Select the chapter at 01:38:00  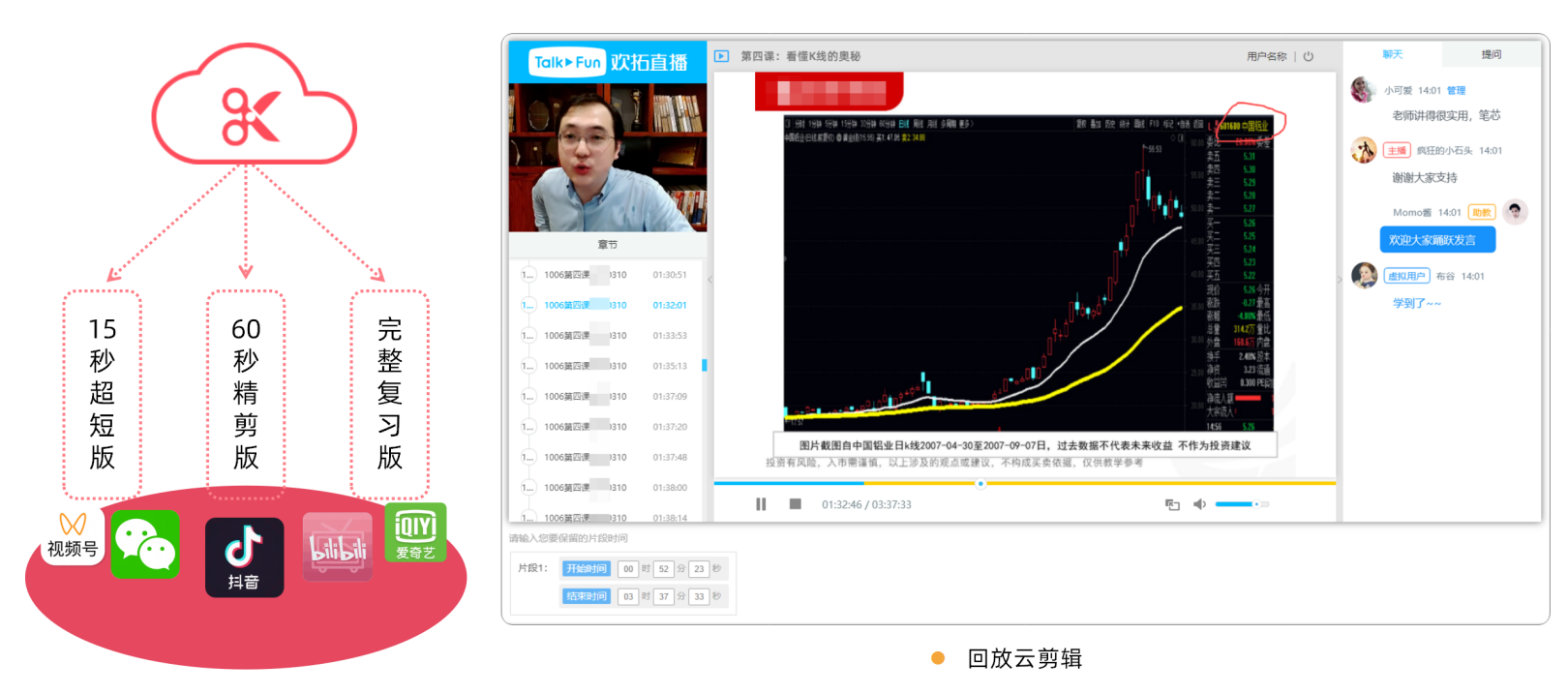[x=607, y=488]
